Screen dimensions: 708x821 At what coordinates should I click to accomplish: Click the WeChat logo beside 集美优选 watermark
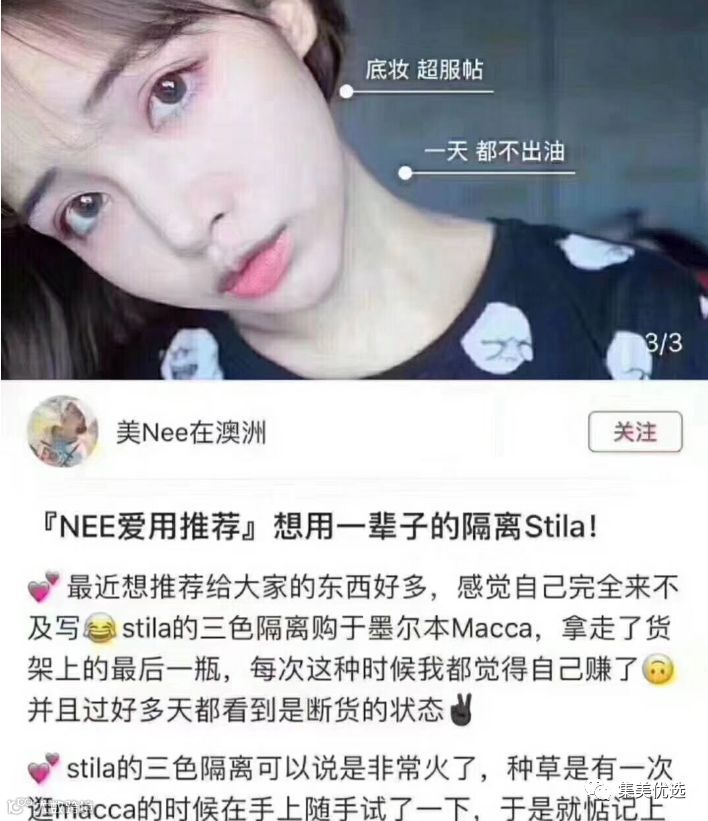pos(599,789)
